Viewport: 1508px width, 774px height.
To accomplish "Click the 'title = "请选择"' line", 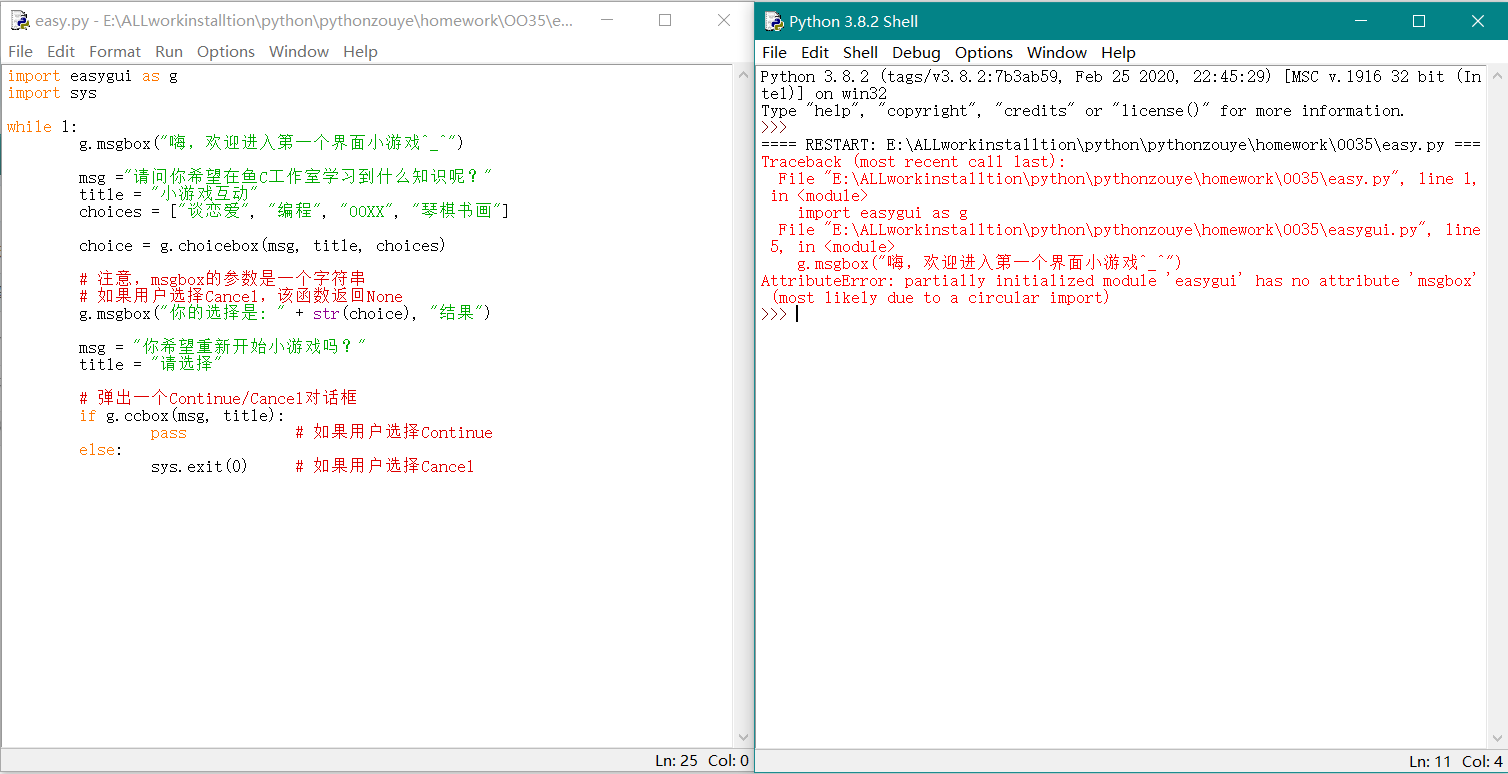I will [150, 364].
